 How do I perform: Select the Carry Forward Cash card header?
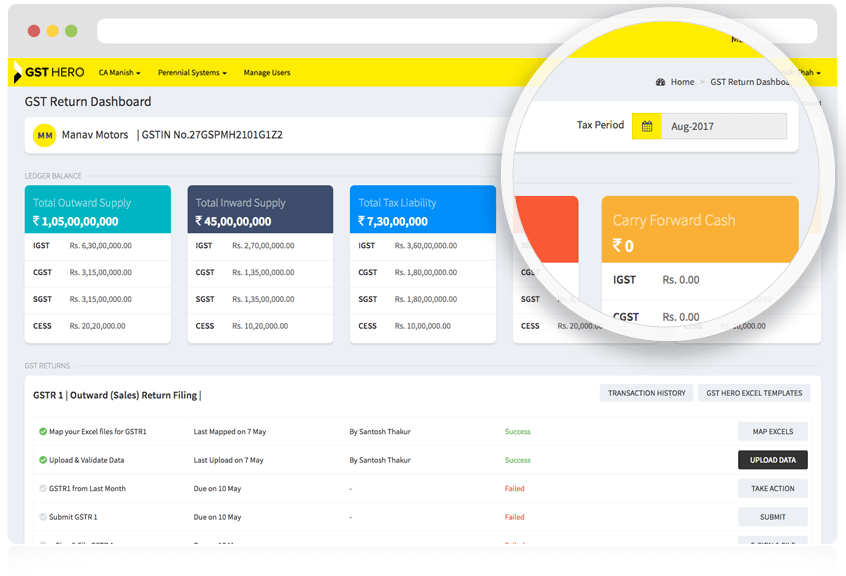pos(700,229)
